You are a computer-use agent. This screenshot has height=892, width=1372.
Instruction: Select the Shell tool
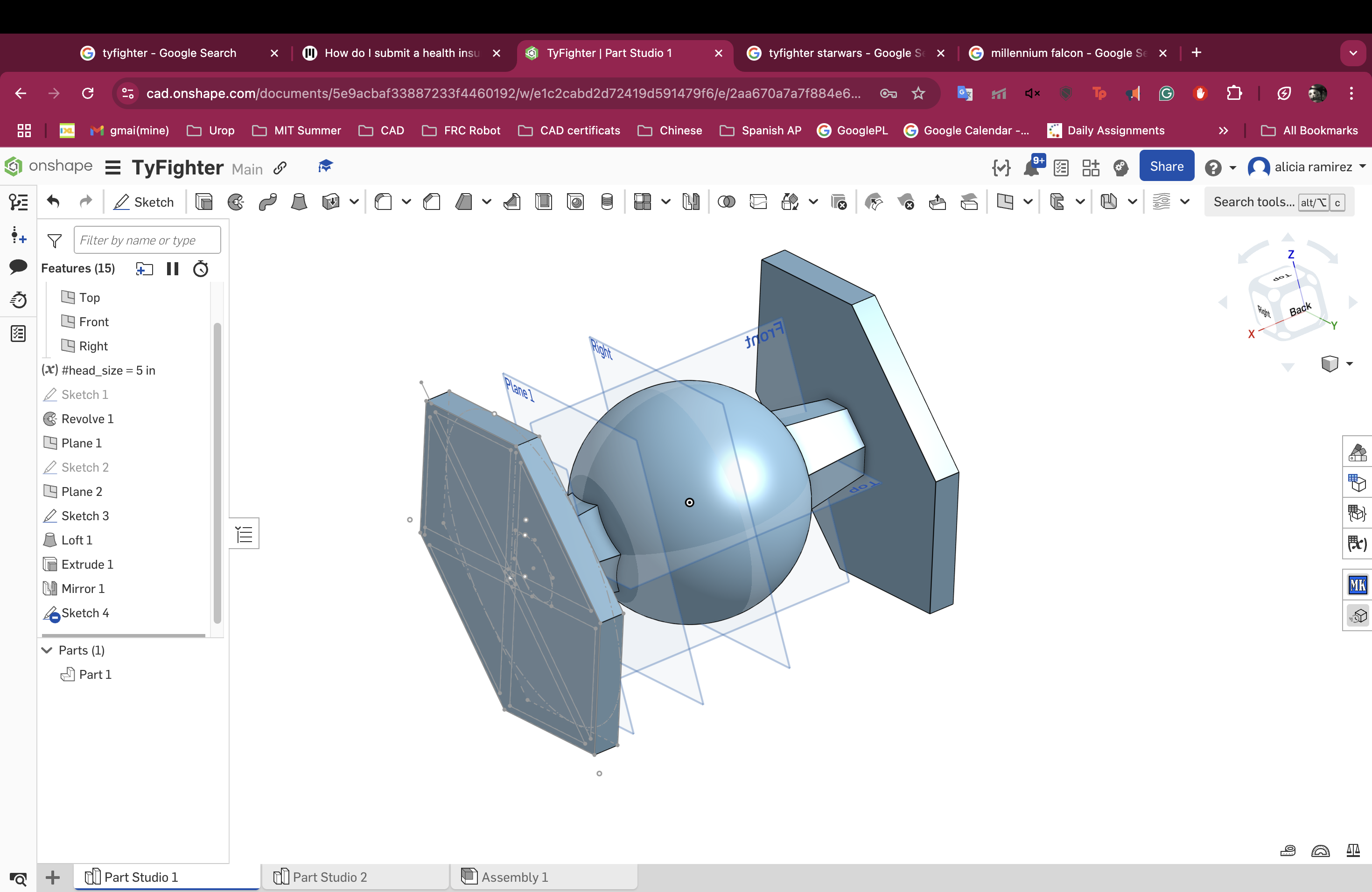(544, 202)
